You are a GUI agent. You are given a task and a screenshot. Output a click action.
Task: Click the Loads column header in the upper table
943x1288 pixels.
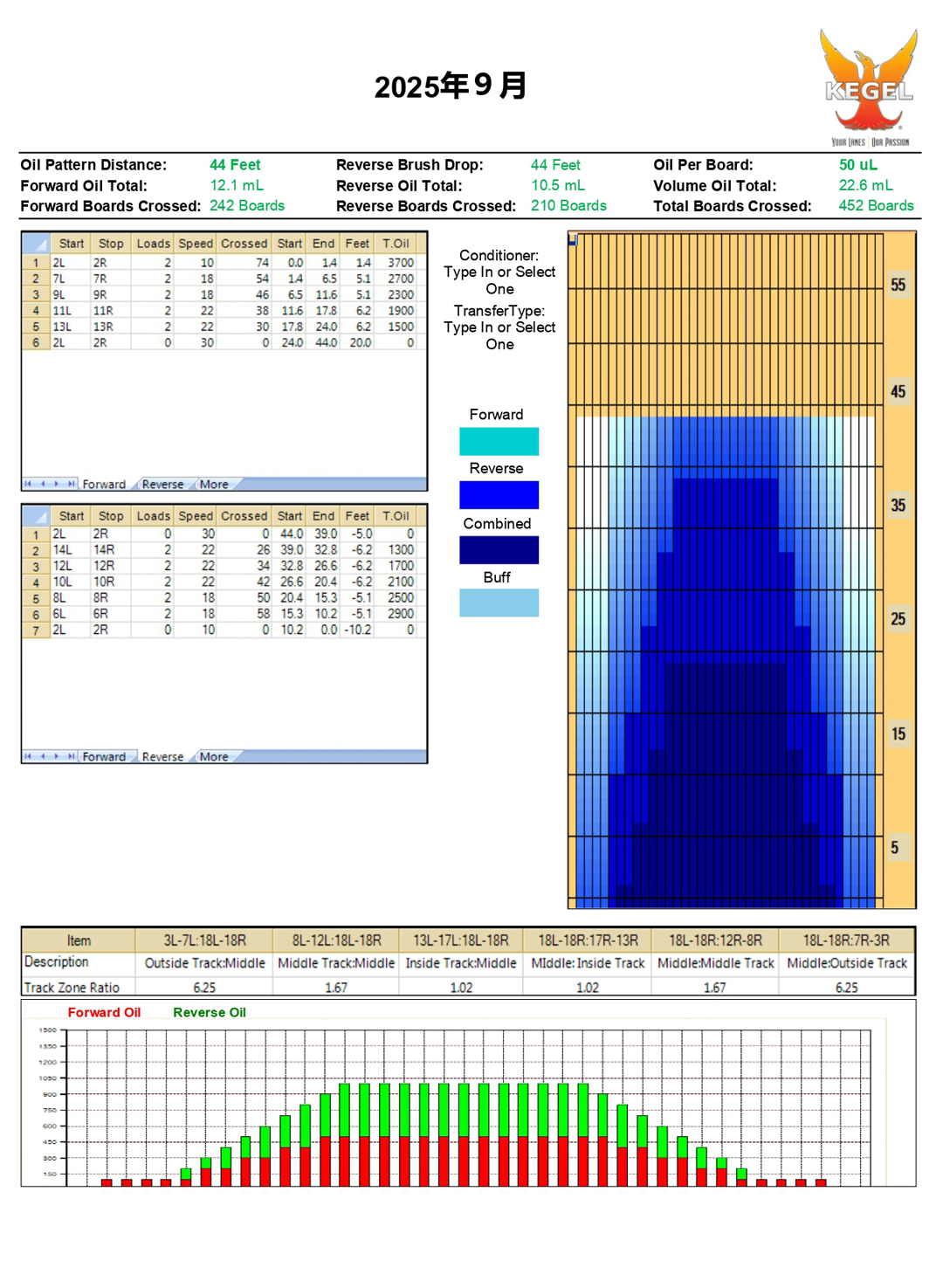point(153,244)
